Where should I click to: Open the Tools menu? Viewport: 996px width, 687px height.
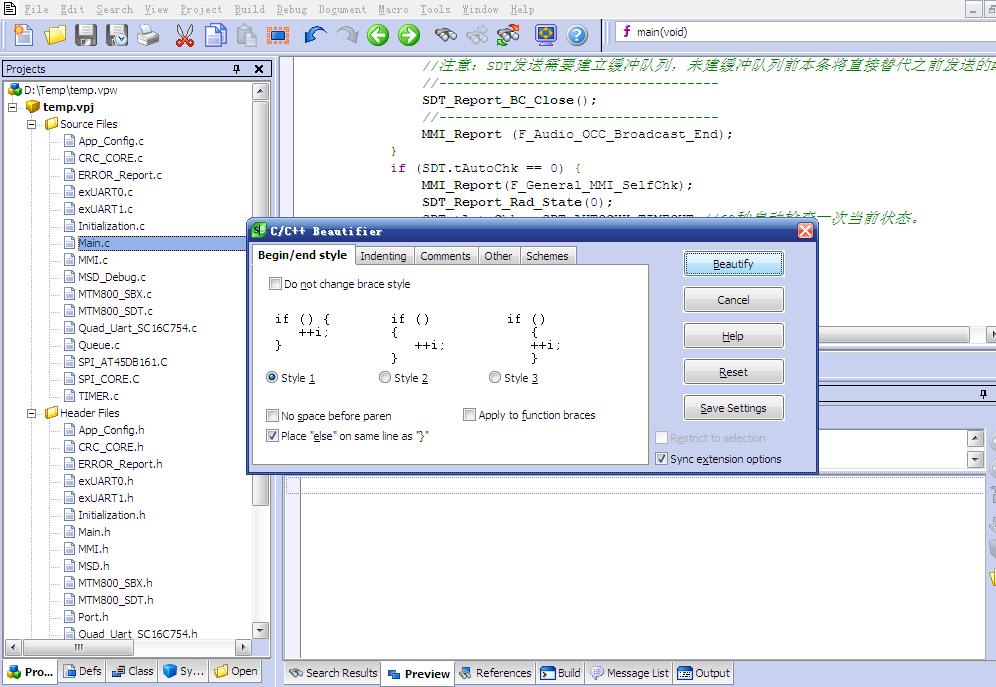pos(435,10)
